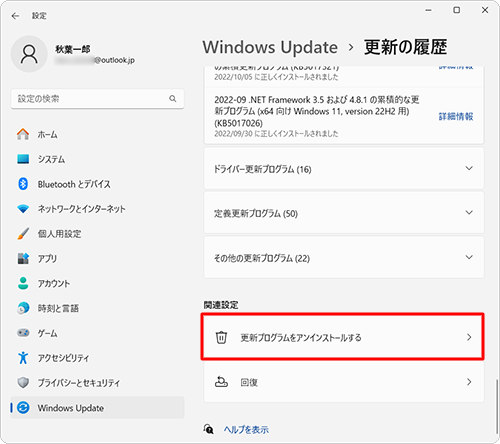This screenshot has height=444, width=500.
Task: Open プライバシーとセキュリティ settings
Action: tap(97, 382)
